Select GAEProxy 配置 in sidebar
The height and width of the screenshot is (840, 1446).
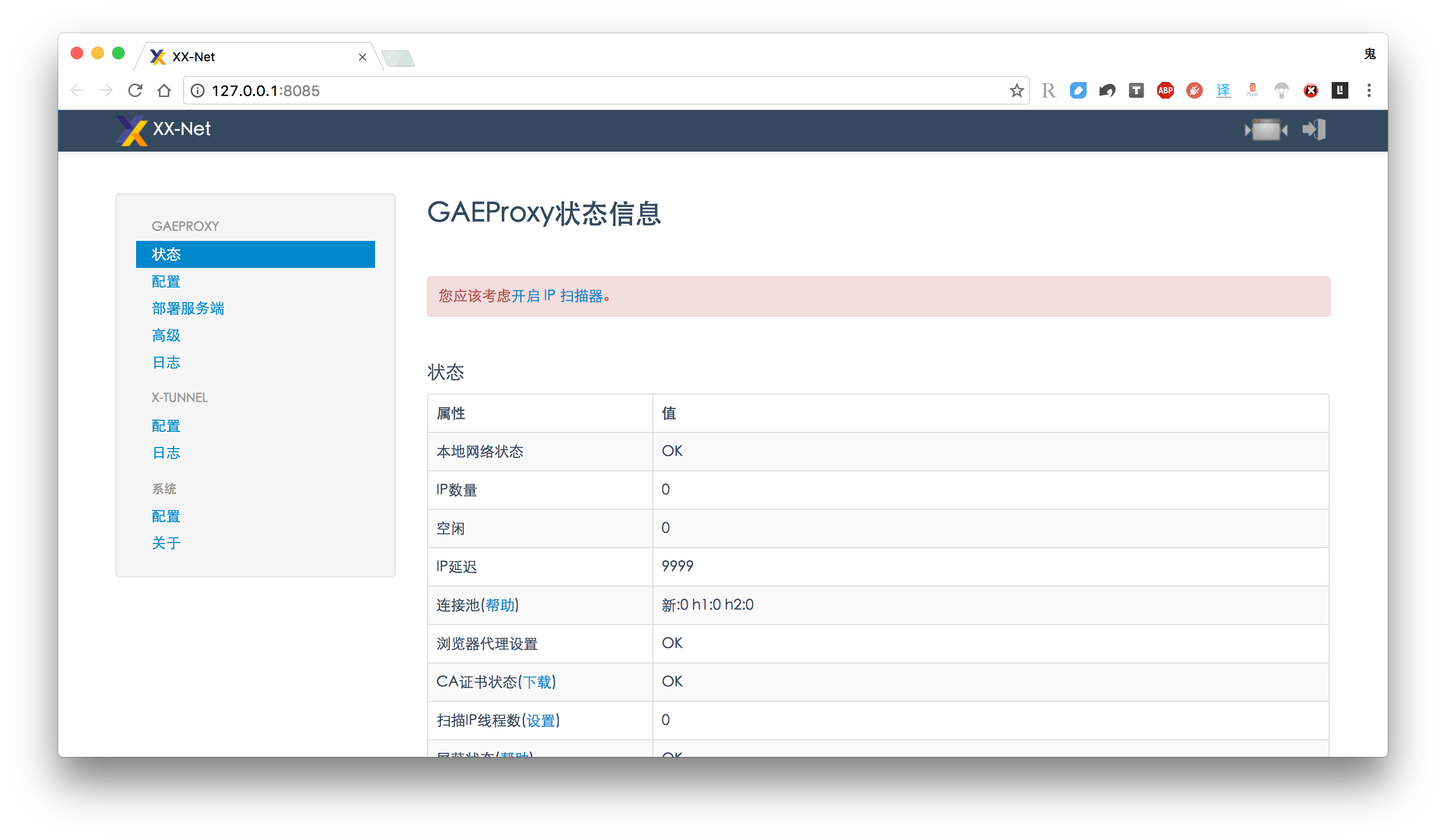click(166, 281)
